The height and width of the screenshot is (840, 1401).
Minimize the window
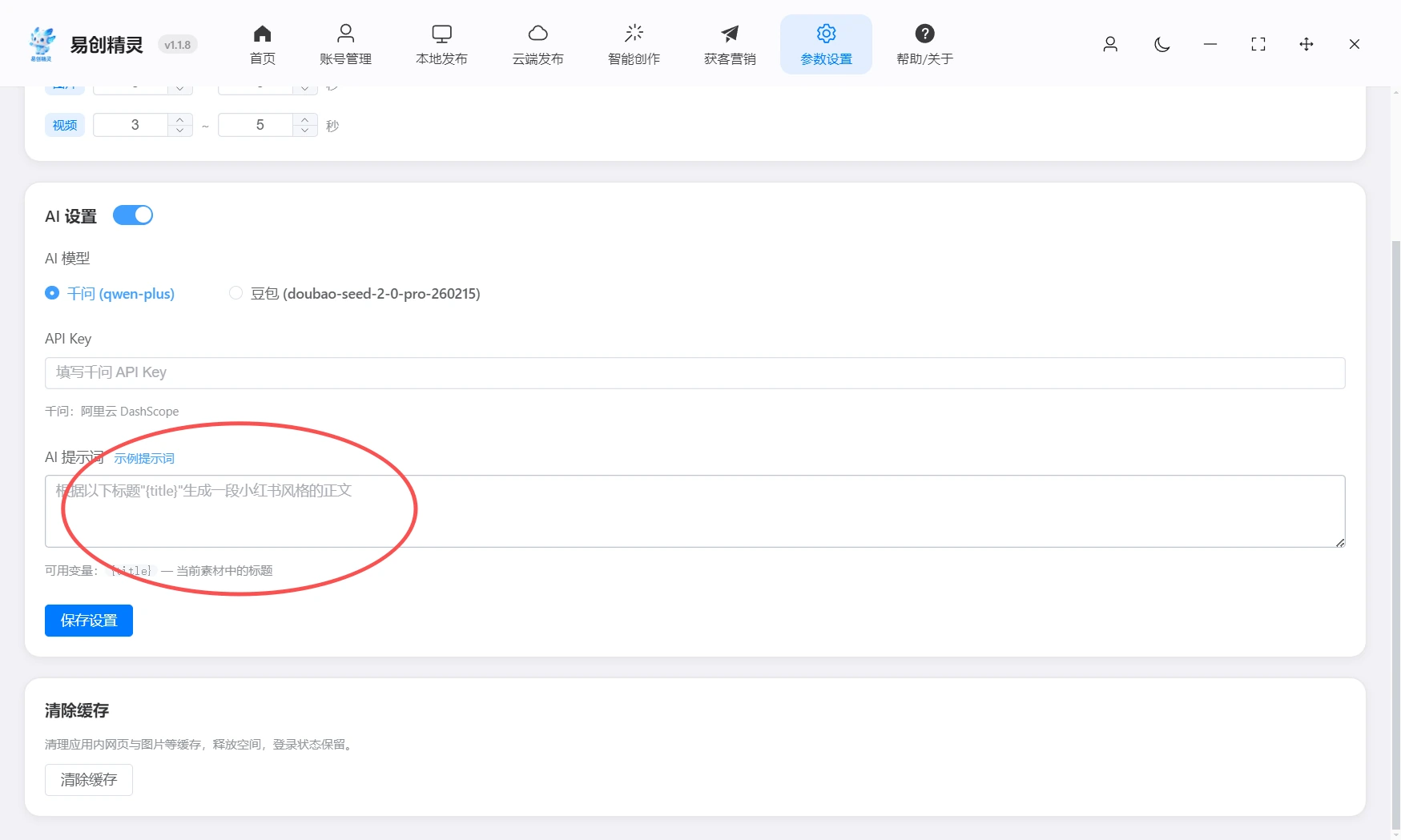click(1210, 44)
